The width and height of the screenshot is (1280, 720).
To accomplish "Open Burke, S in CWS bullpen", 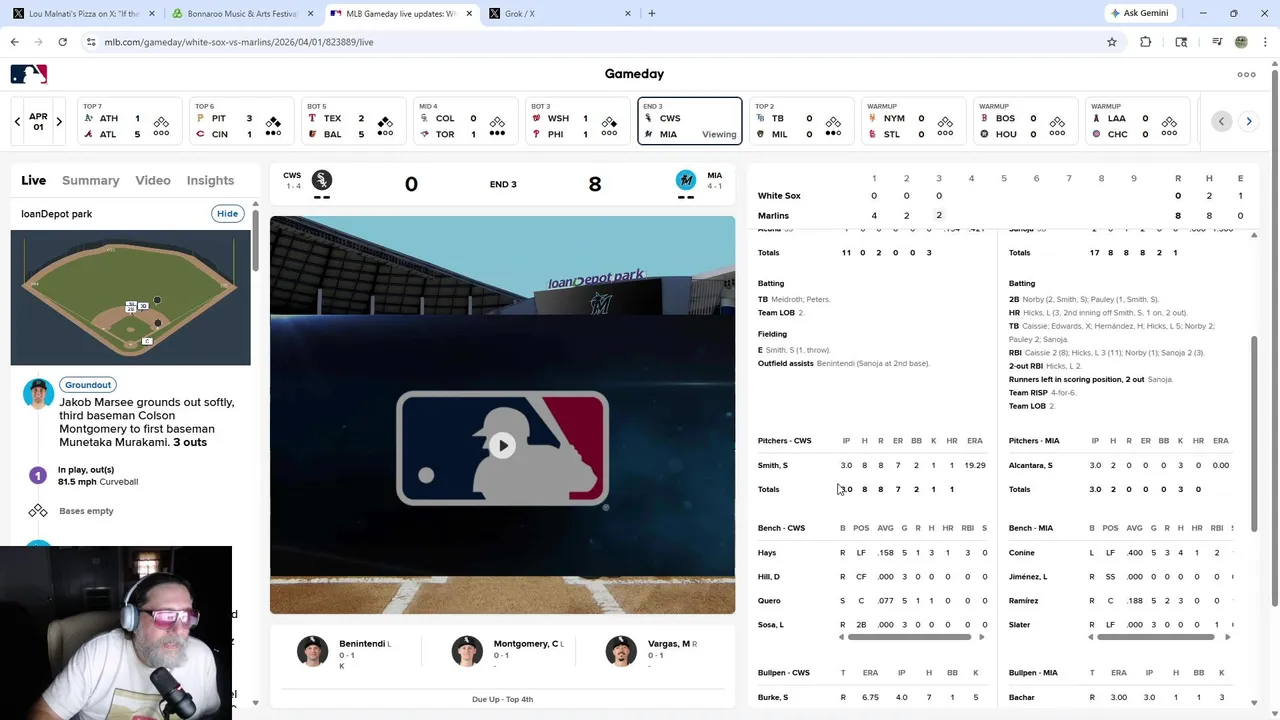I will click(773, 697).
